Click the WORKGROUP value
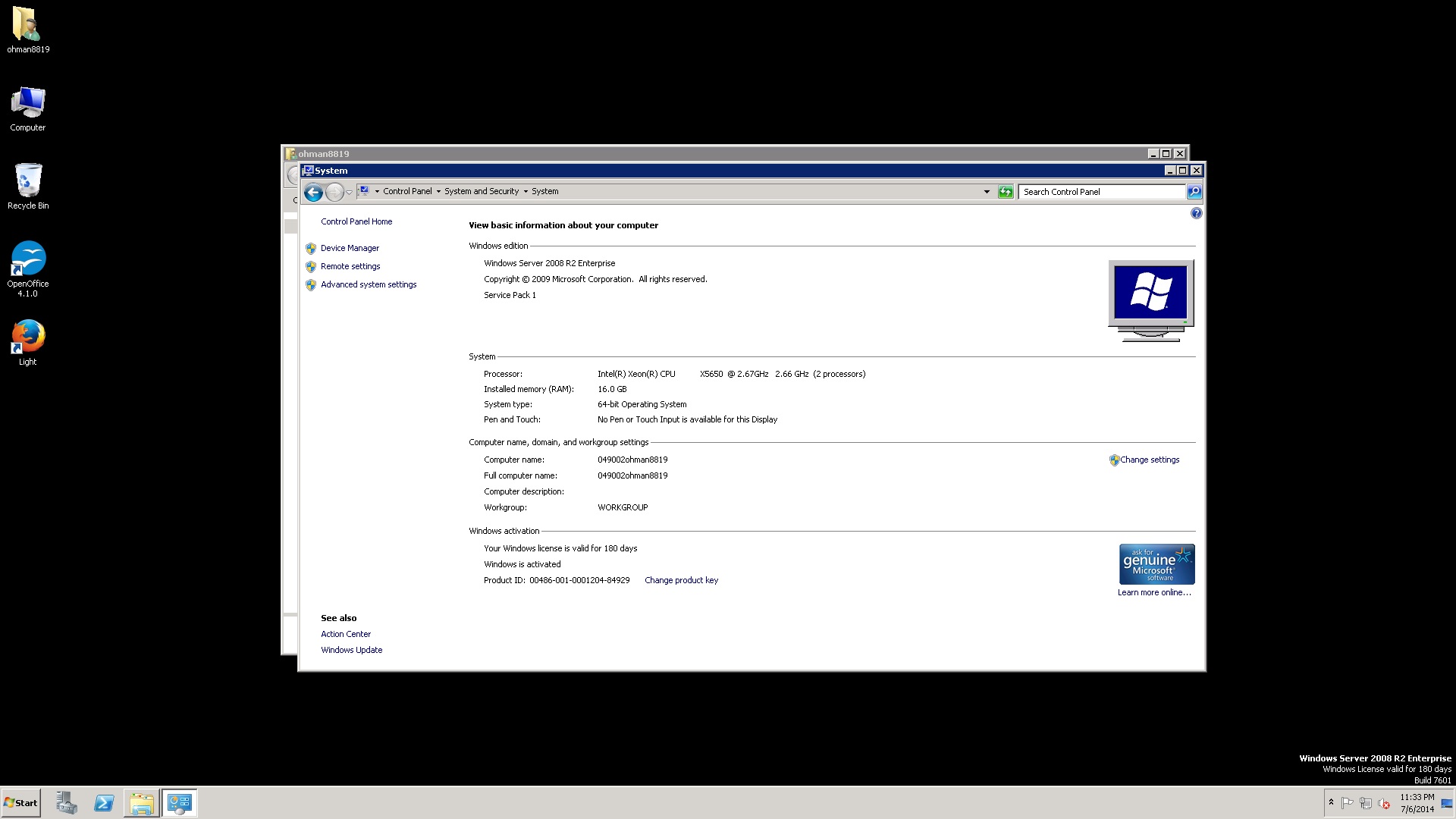The width and height of the screenshot is (1456, 819). click(623, 507)
